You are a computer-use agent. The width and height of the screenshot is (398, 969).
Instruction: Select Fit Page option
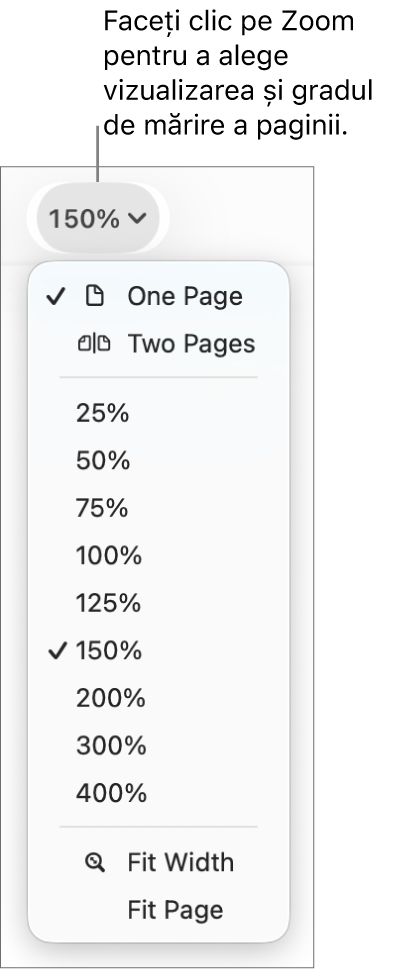pos(158,910)
